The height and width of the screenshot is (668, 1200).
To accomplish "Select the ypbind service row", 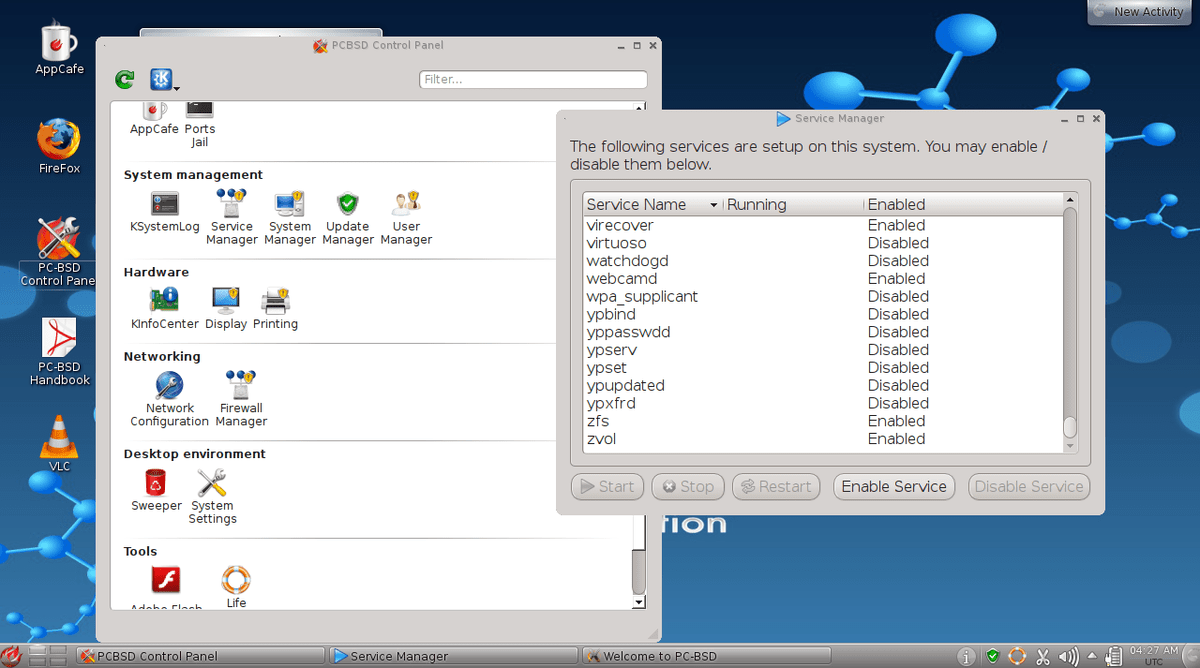I will 822,314.
